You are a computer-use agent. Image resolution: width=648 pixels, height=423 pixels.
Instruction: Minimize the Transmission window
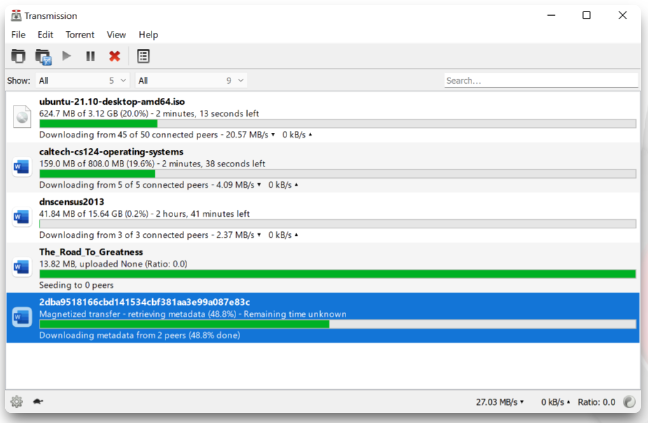pos(551,15)
